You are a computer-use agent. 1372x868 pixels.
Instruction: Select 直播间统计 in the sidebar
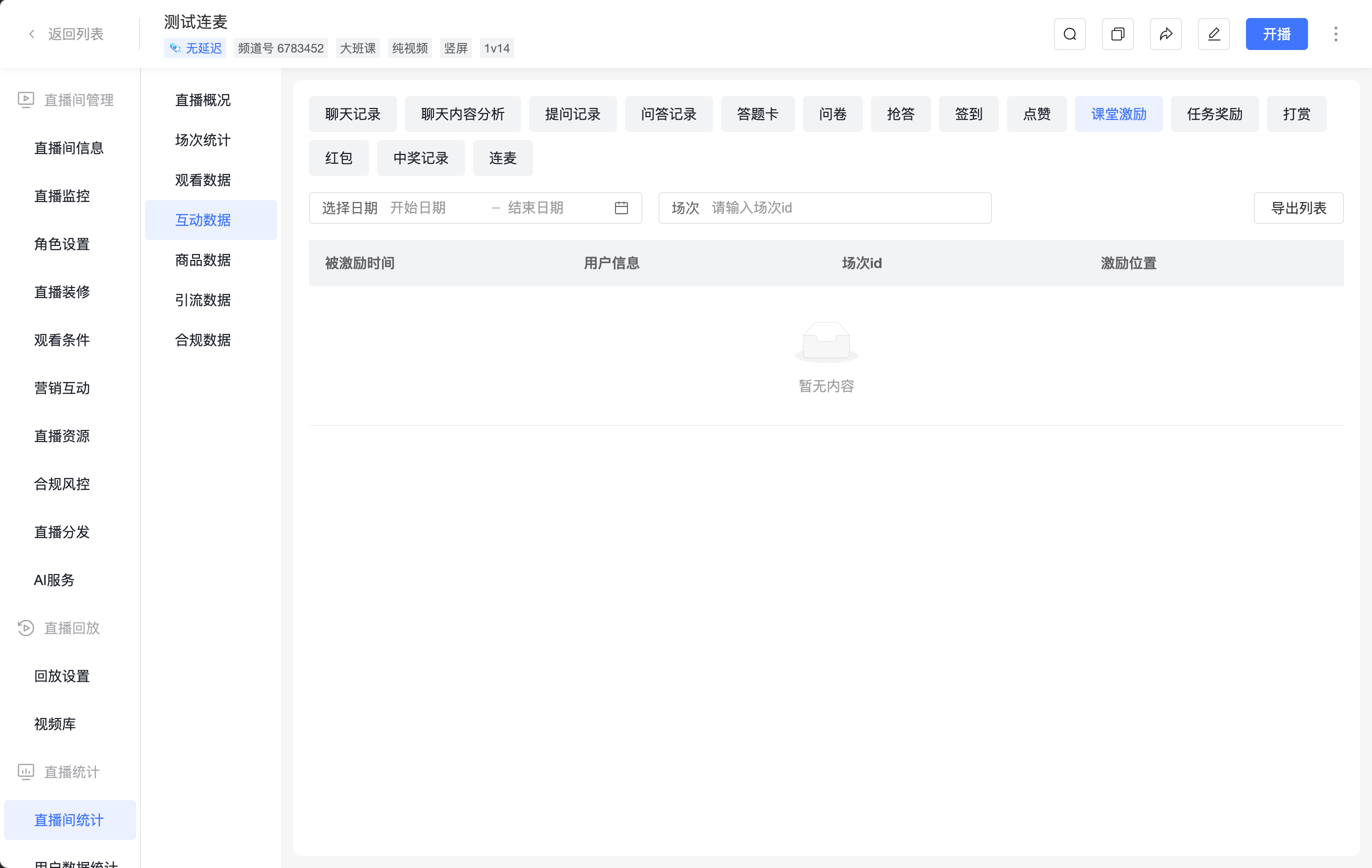[x=69, y=819]
